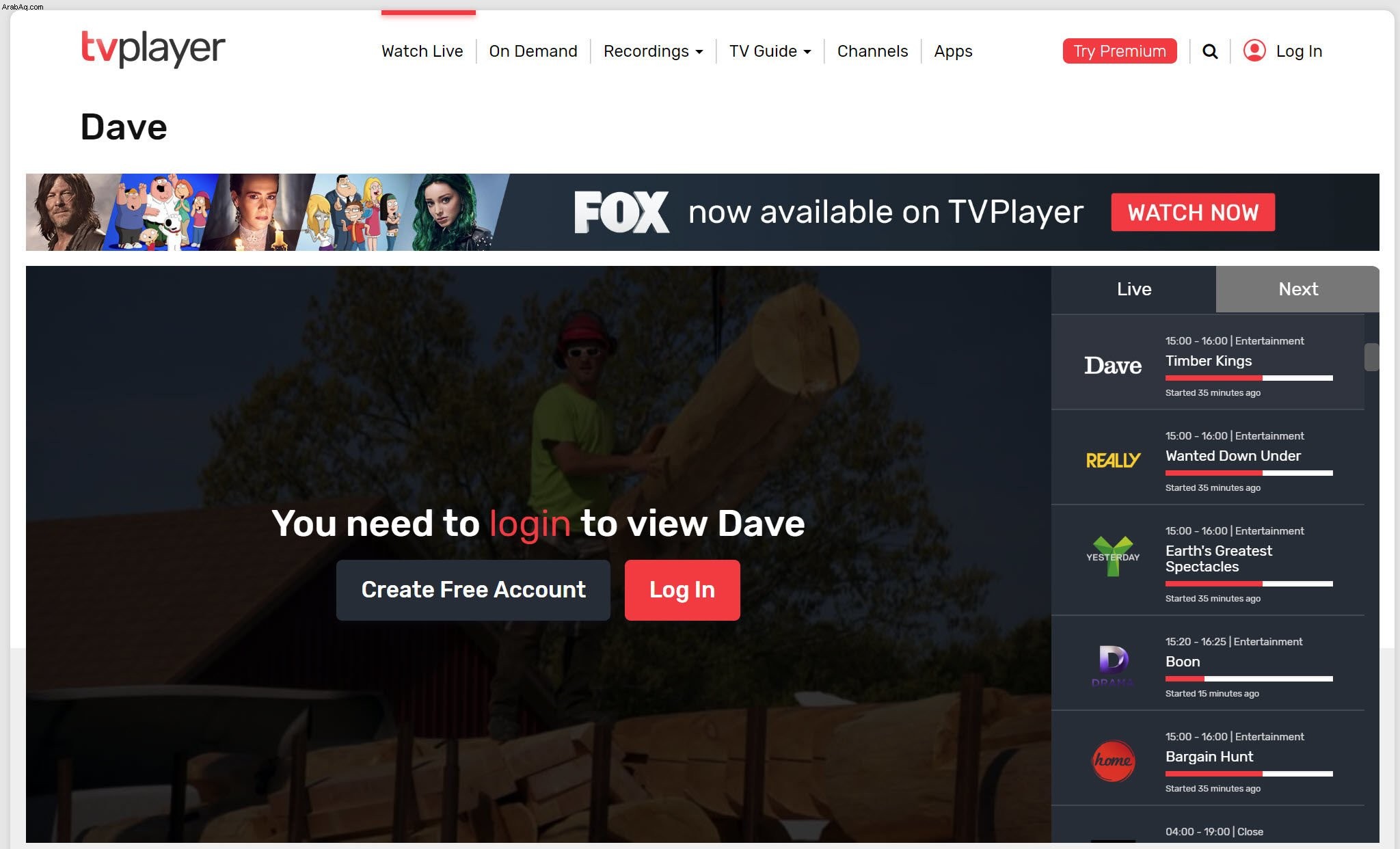The image size is (1400, 849).
Task: Expand the Recordings dropdown menu
Action: (653, 51)
